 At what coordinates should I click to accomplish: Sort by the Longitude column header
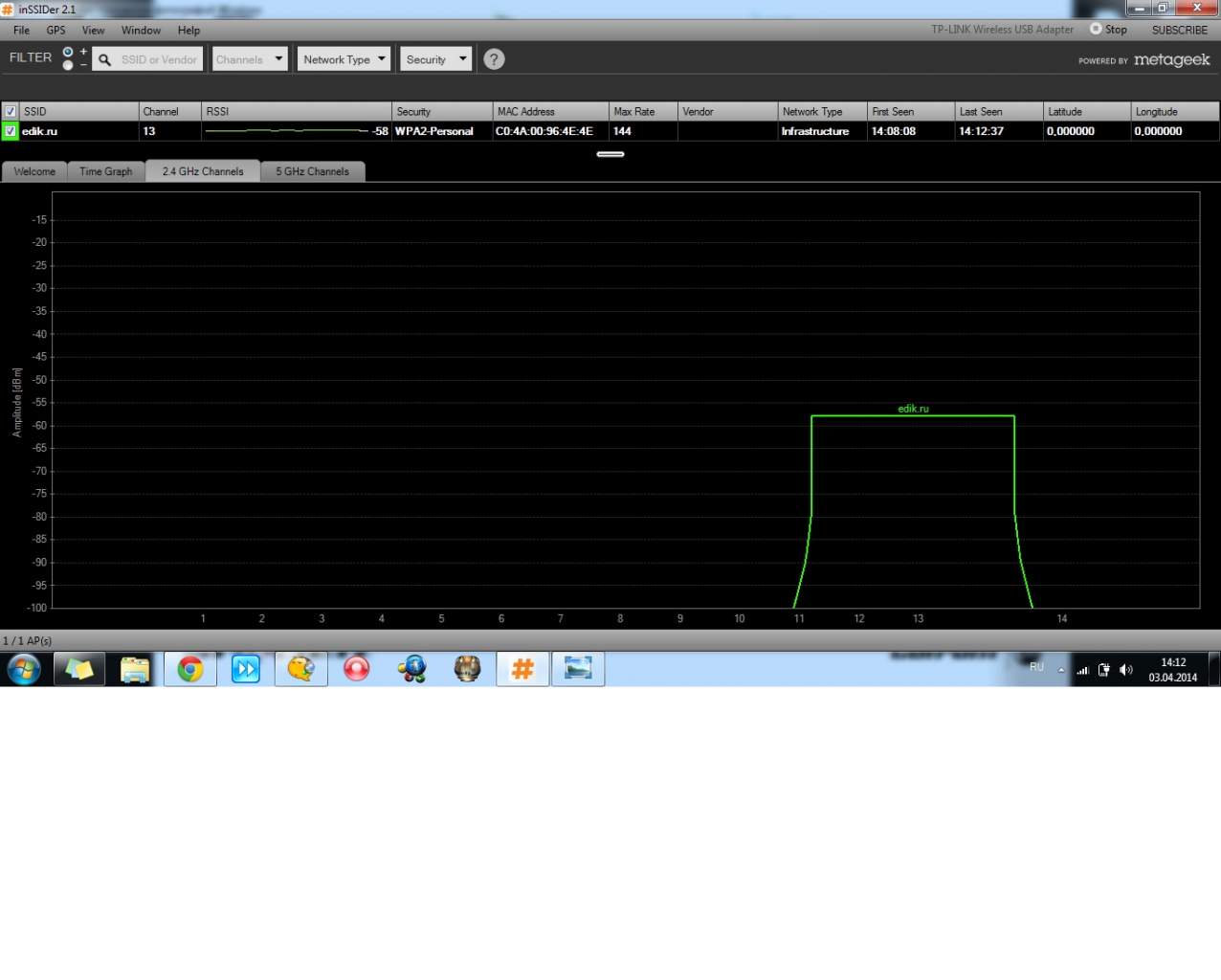1175,112
